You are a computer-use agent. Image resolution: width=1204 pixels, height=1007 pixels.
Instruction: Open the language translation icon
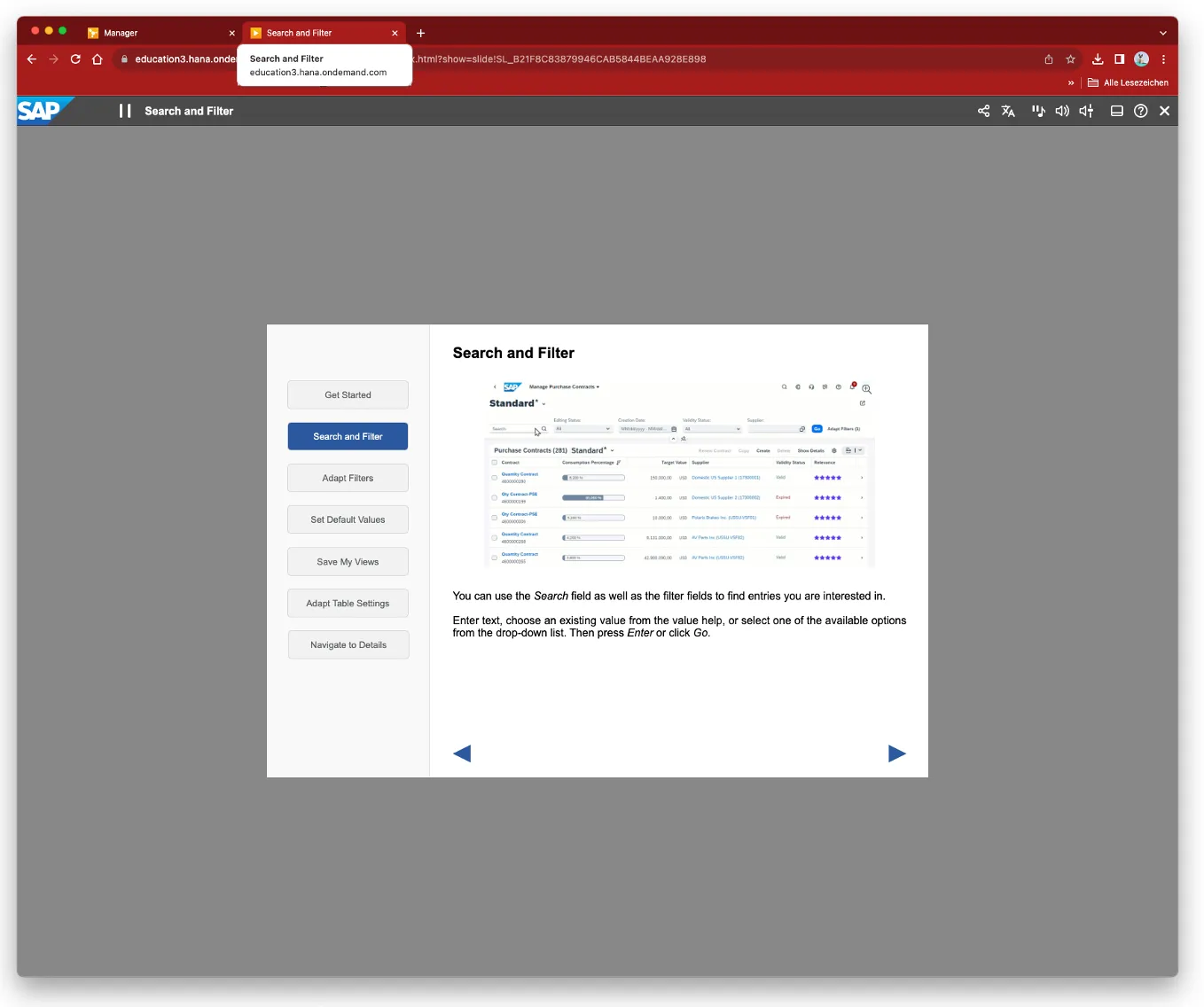pos(1008,111)
